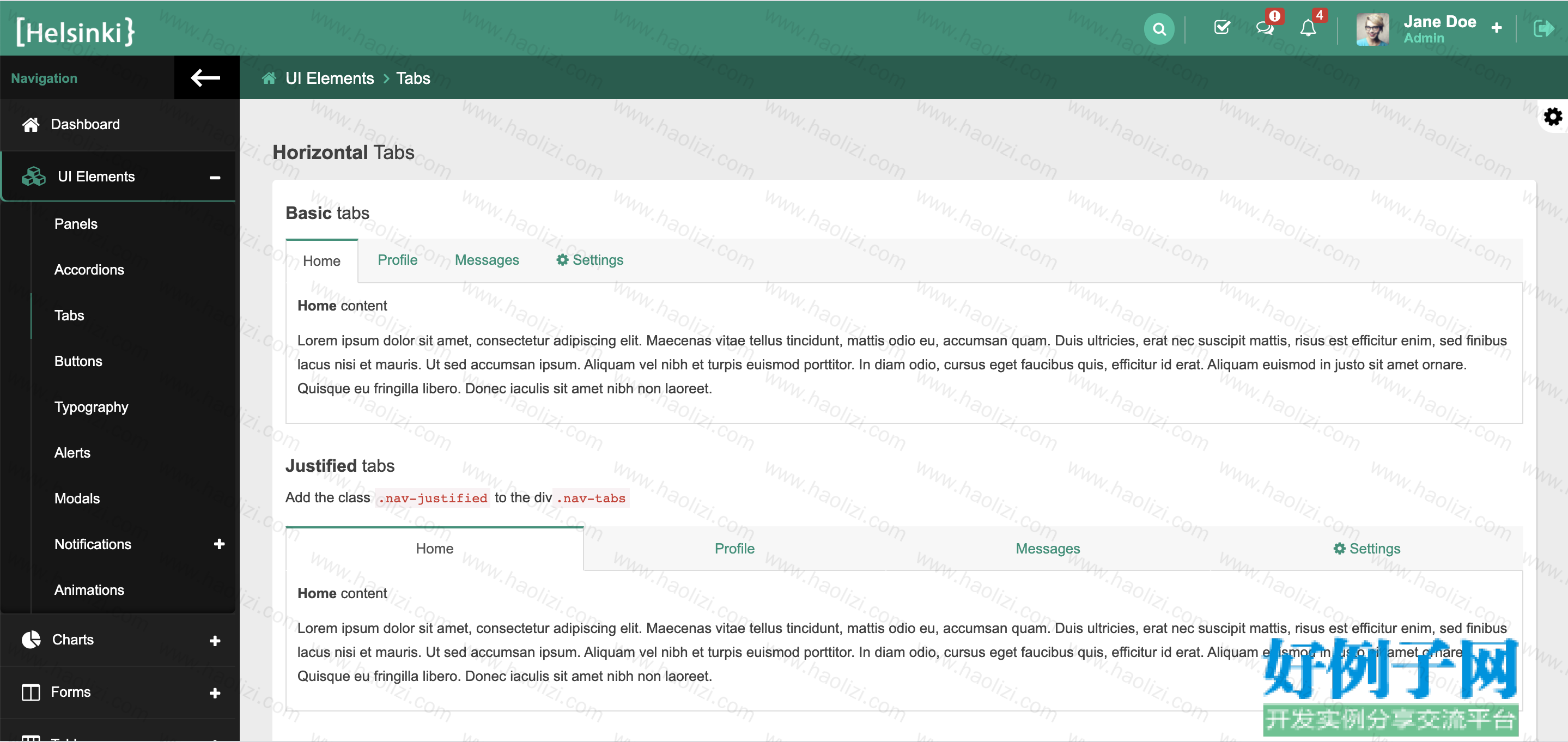Open the notifications bell icon

[1308, 28]
